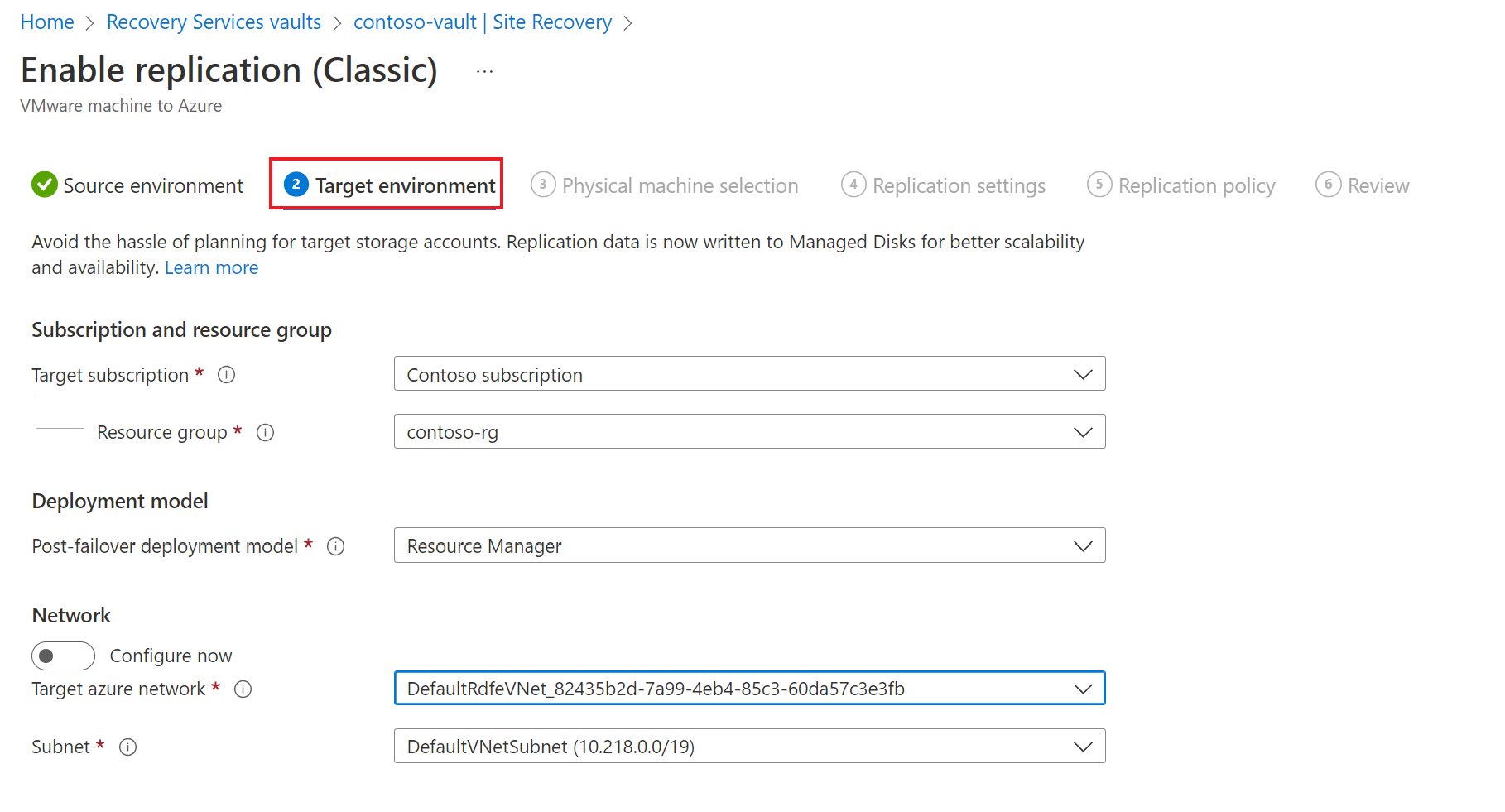The height and width of the screenshot is (812, 1505).
Task: Click the Target azure network info icon
Action: pyautogui.click(x=243, y=689)
